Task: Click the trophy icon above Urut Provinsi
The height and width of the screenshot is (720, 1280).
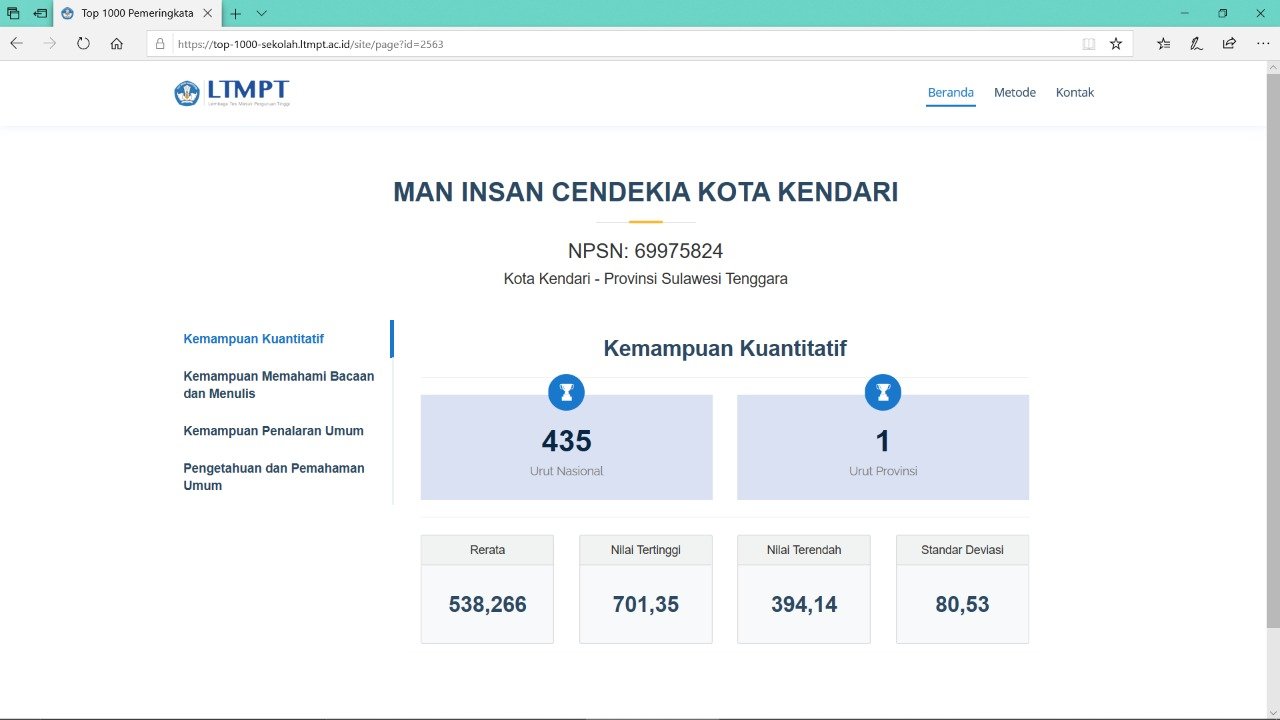Action: [882, 392]
